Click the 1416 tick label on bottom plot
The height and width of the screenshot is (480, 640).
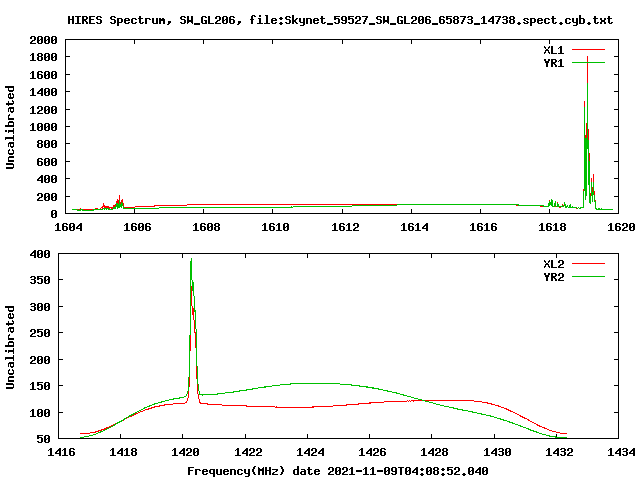click(x=61, y=452)
